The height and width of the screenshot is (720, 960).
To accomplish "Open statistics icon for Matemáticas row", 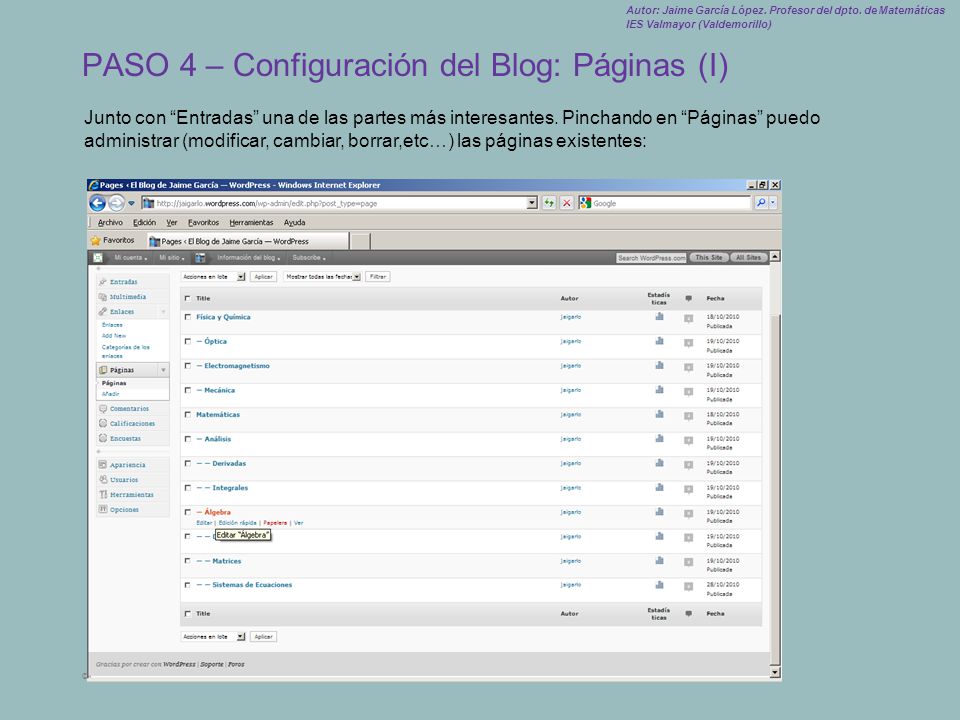I will (x=659, y=414).
